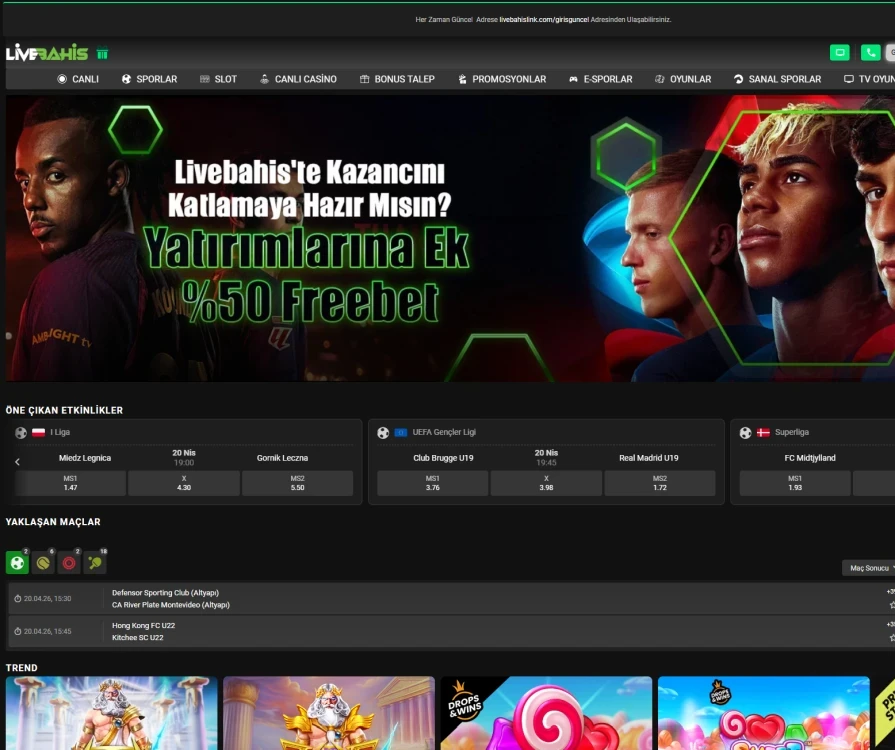
Task: Click the green phone call button
Action: click(870, 53)
